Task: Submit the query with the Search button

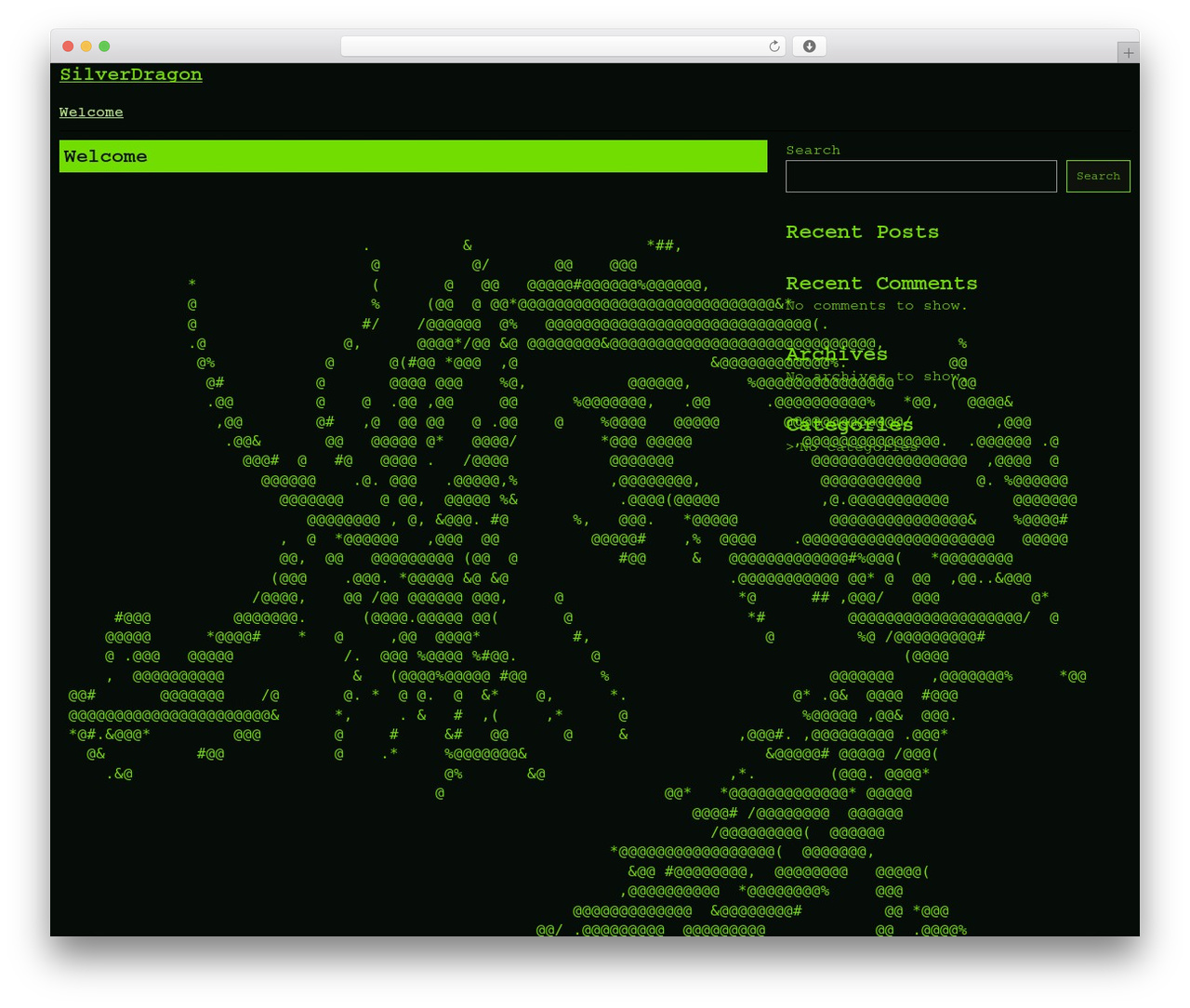Action: [1098, 177]
